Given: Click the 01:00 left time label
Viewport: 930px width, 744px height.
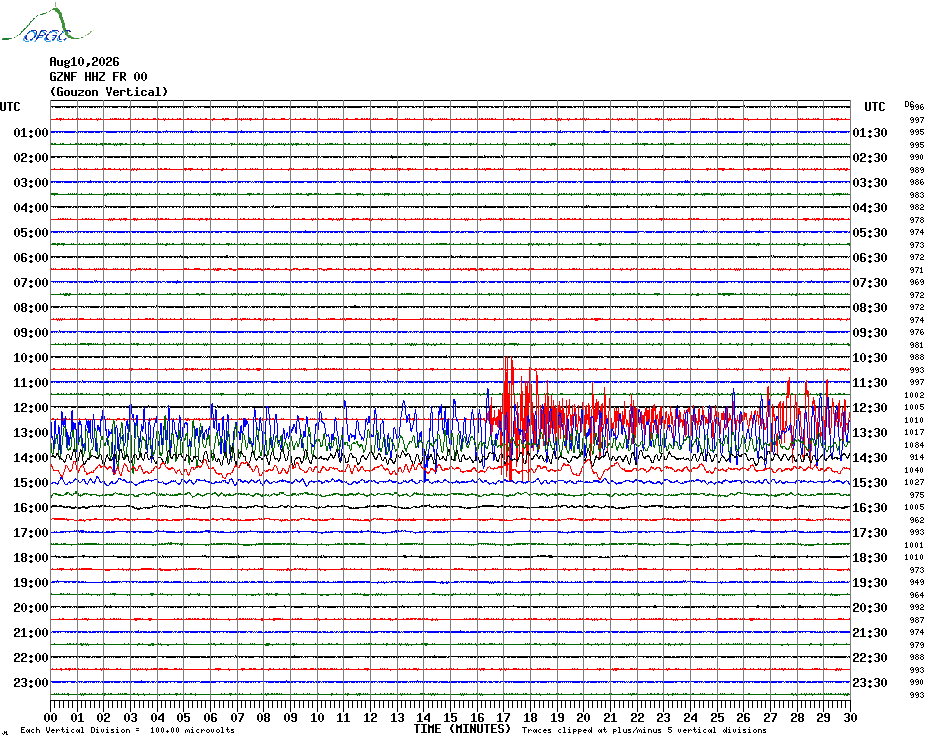Looking at the screenshot, I should (31, 132).
